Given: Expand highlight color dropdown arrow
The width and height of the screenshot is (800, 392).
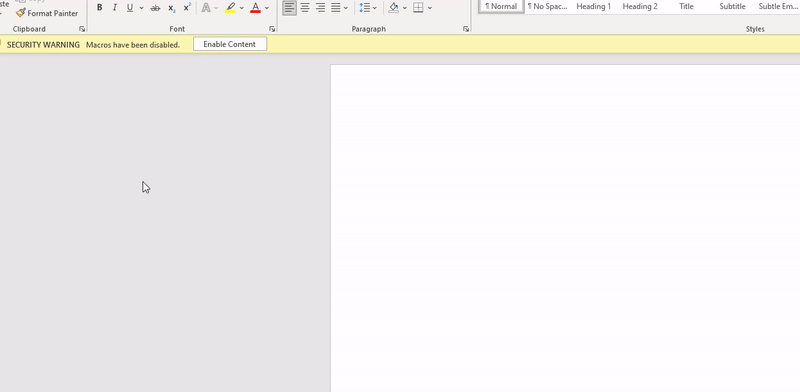Looking at the screenshot, I should point(242,8).
